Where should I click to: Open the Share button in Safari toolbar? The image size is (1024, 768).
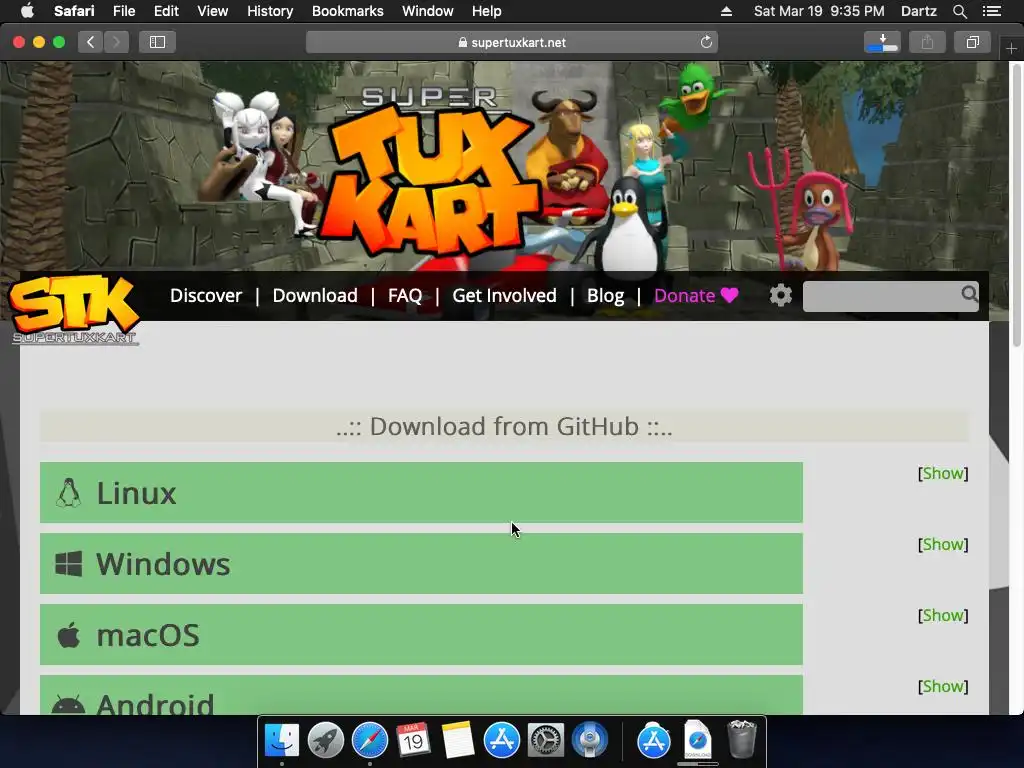(x=927, y=42)
